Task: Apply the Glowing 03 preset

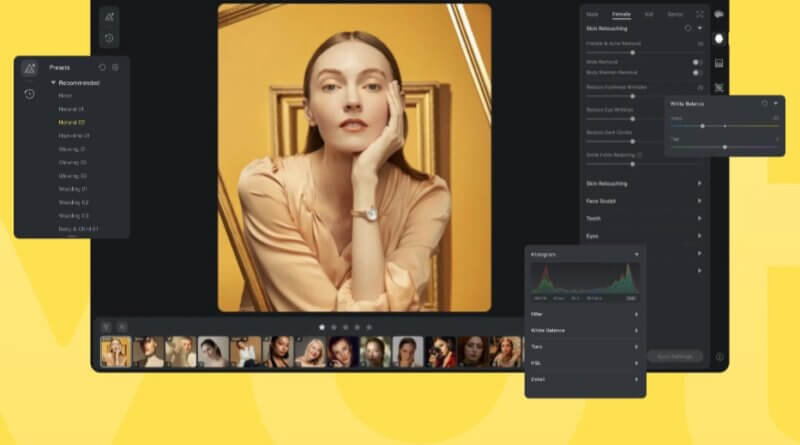Action: [72, 176]
